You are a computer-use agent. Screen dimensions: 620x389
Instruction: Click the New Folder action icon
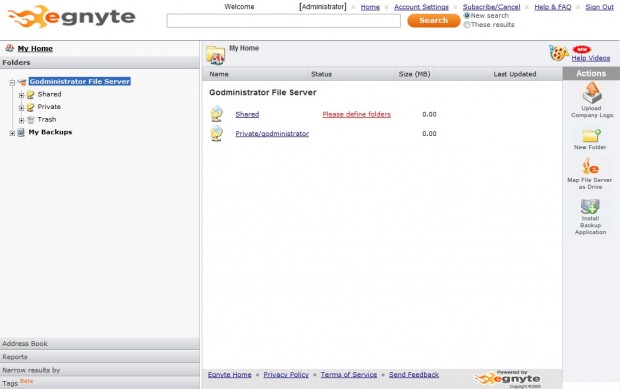[591, 136]
